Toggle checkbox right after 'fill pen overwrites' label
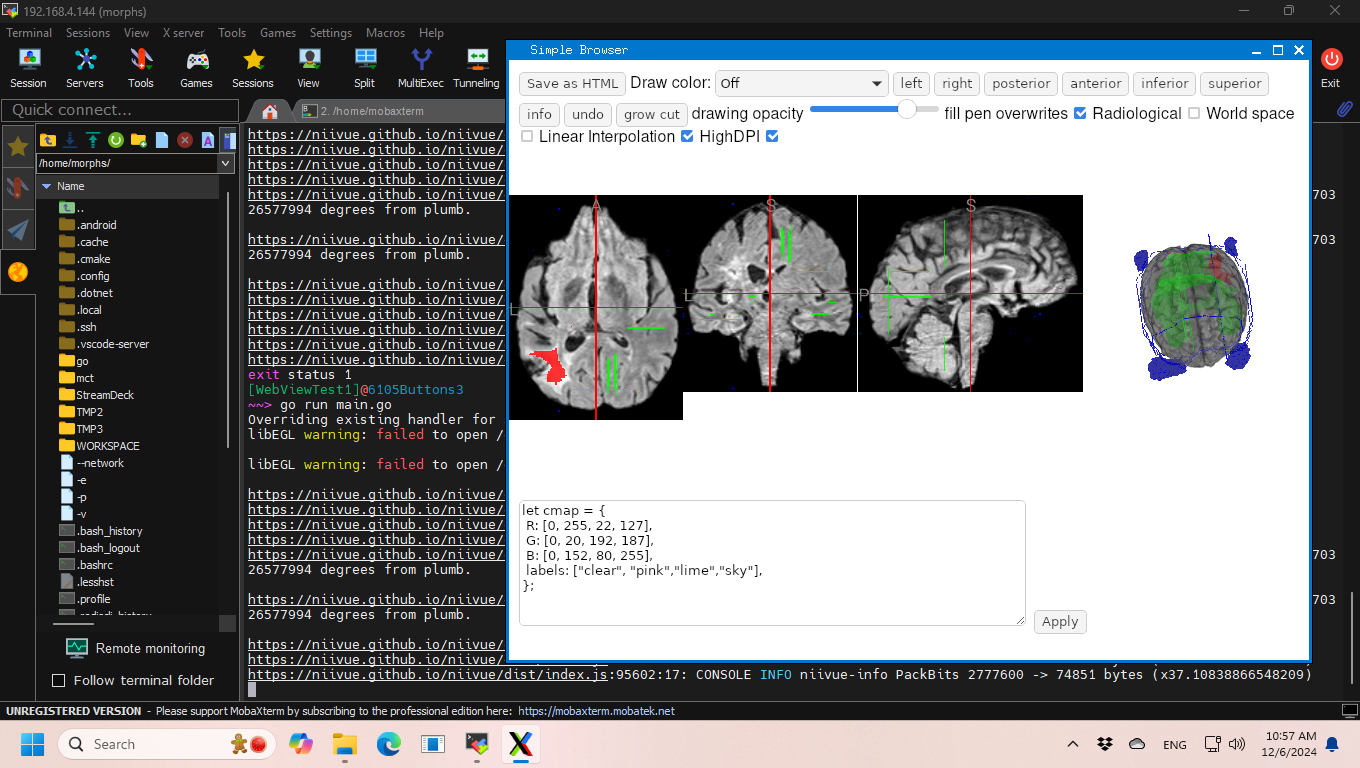 [1080, 113]
